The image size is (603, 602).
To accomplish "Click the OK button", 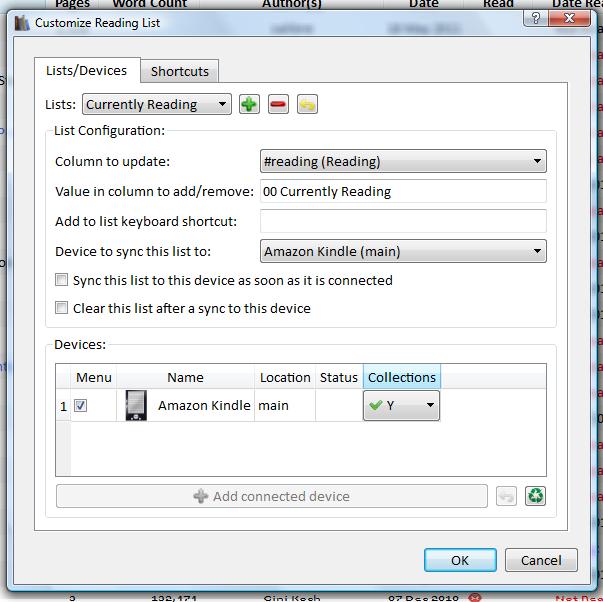I will coord(460,560).
